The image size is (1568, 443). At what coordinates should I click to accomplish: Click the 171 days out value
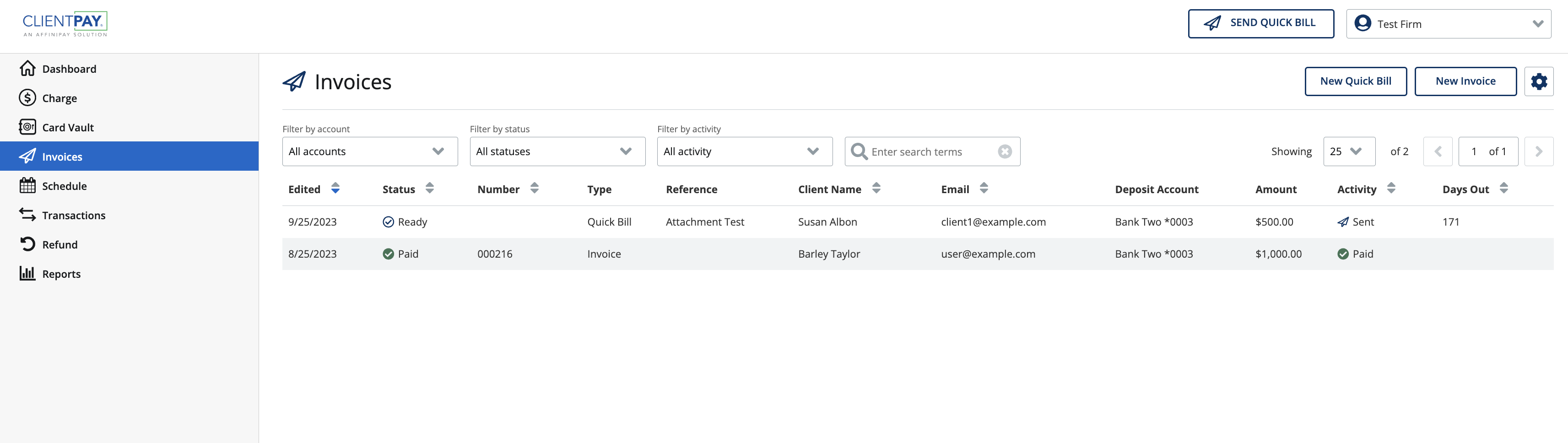click(1450, 222)
